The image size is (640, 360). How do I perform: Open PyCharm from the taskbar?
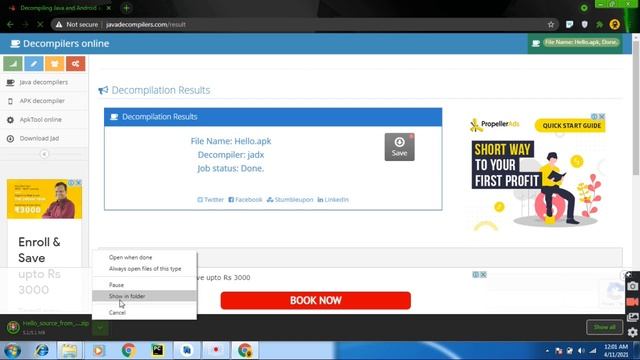point(158,351)
